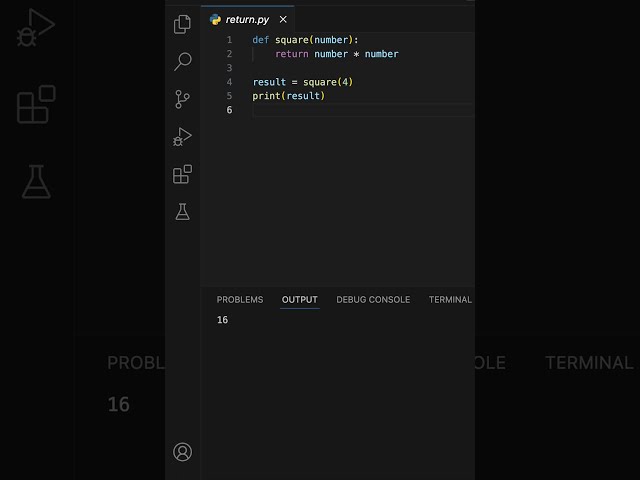Click line number 1 in gutter
The width and height of the screenshot is (640, 480).
point(229,40)
